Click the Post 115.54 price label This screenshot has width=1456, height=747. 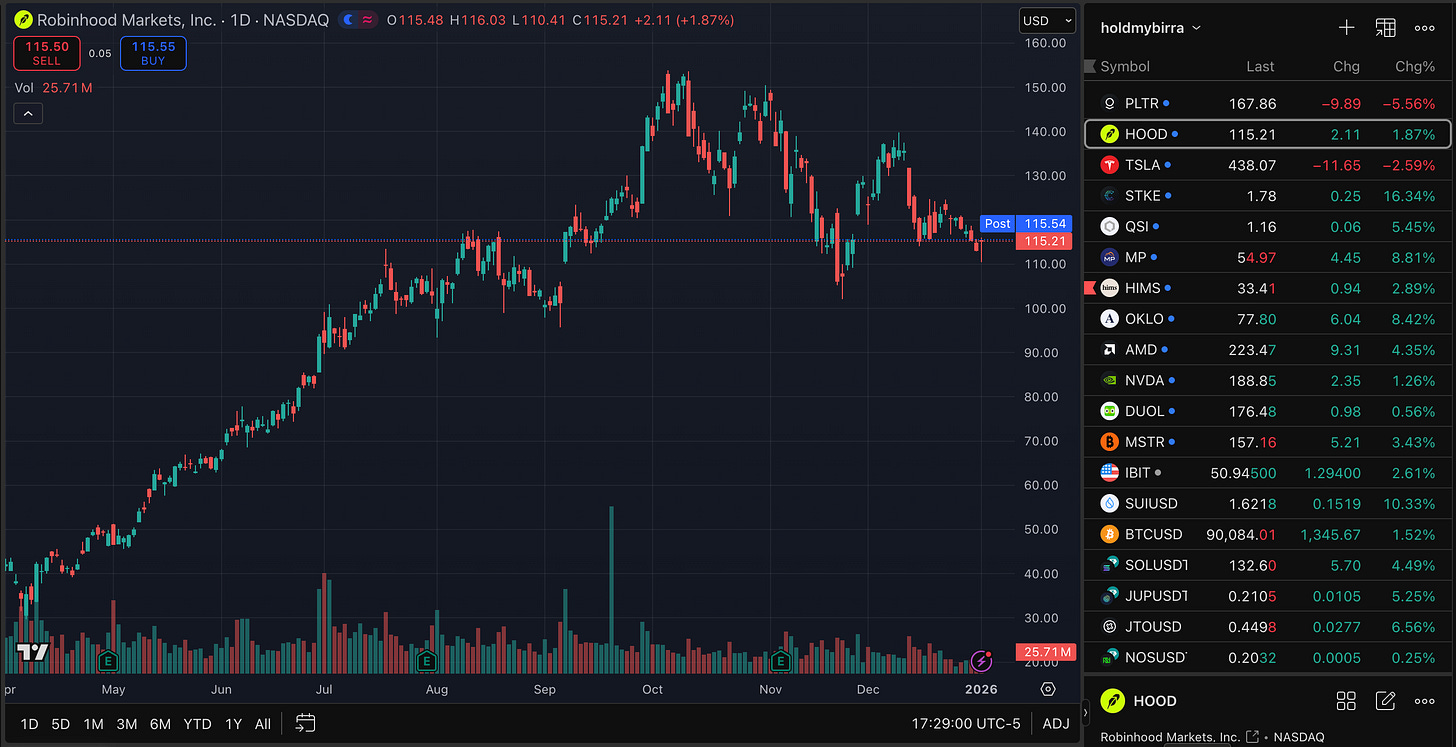(1026, 224)
